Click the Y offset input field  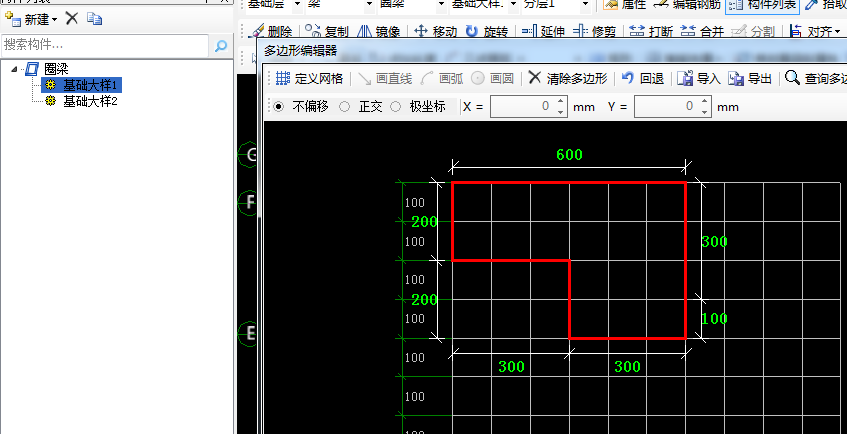[x=666, y=106]
